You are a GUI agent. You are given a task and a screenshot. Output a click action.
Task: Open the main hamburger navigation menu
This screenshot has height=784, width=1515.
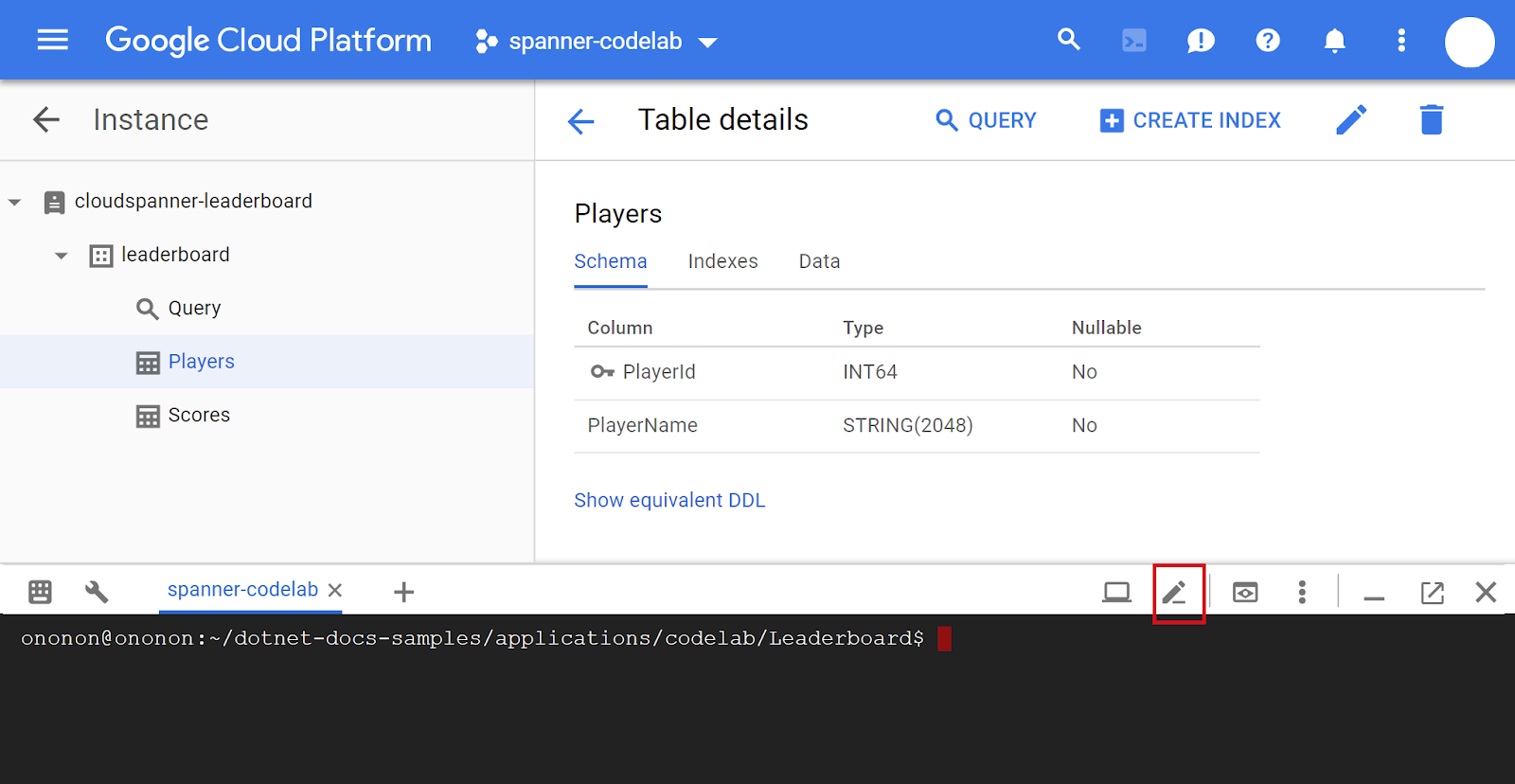click(52, 40)
